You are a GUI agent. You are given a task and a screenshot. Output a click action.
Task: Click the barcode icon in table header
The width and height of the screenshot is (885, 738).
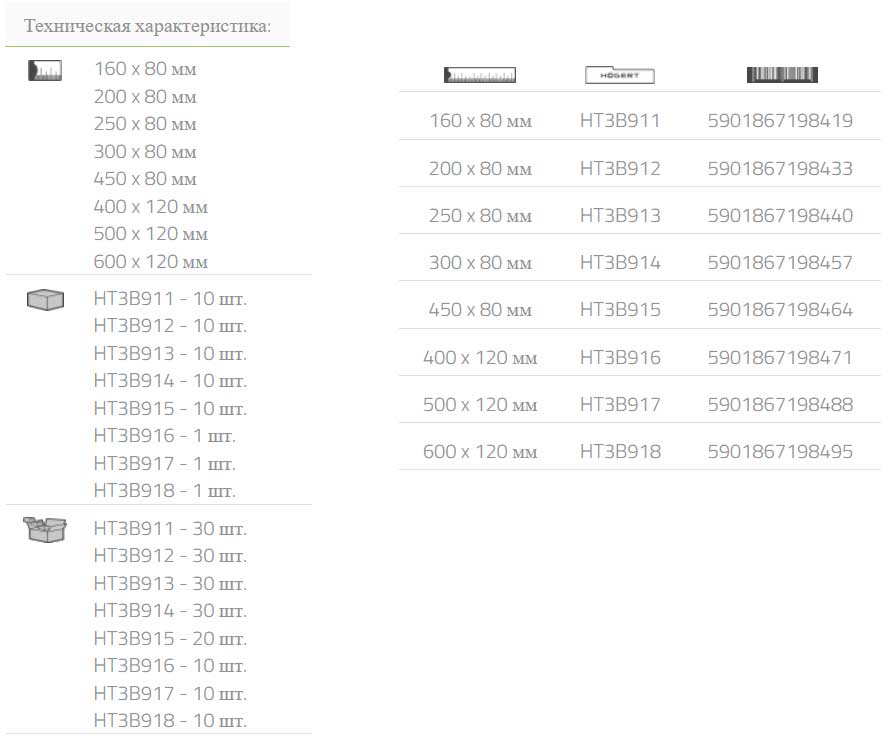(x=781, y=74)
